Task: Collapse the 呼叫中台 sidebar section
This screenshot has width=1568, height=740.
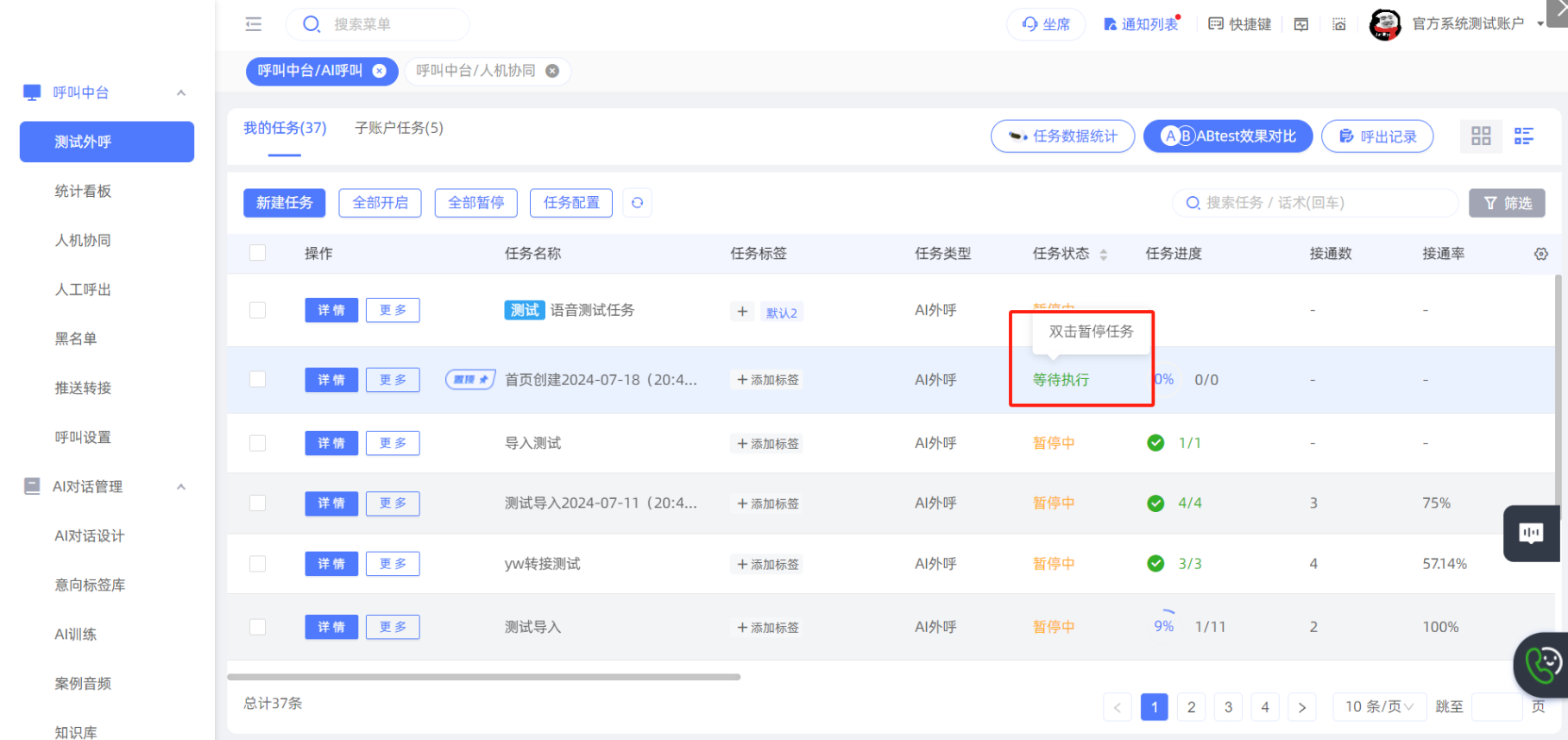Action: (x=181, y=92)
